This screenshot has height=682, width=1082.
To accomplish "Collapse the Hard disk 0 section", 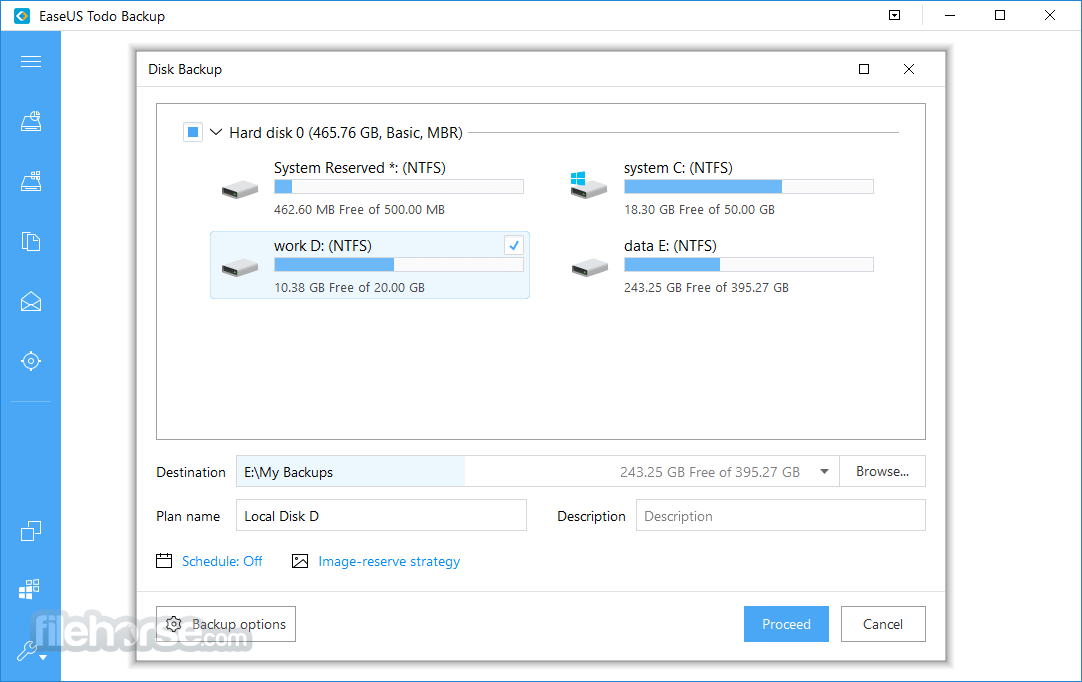I will (x=216, y=131).
